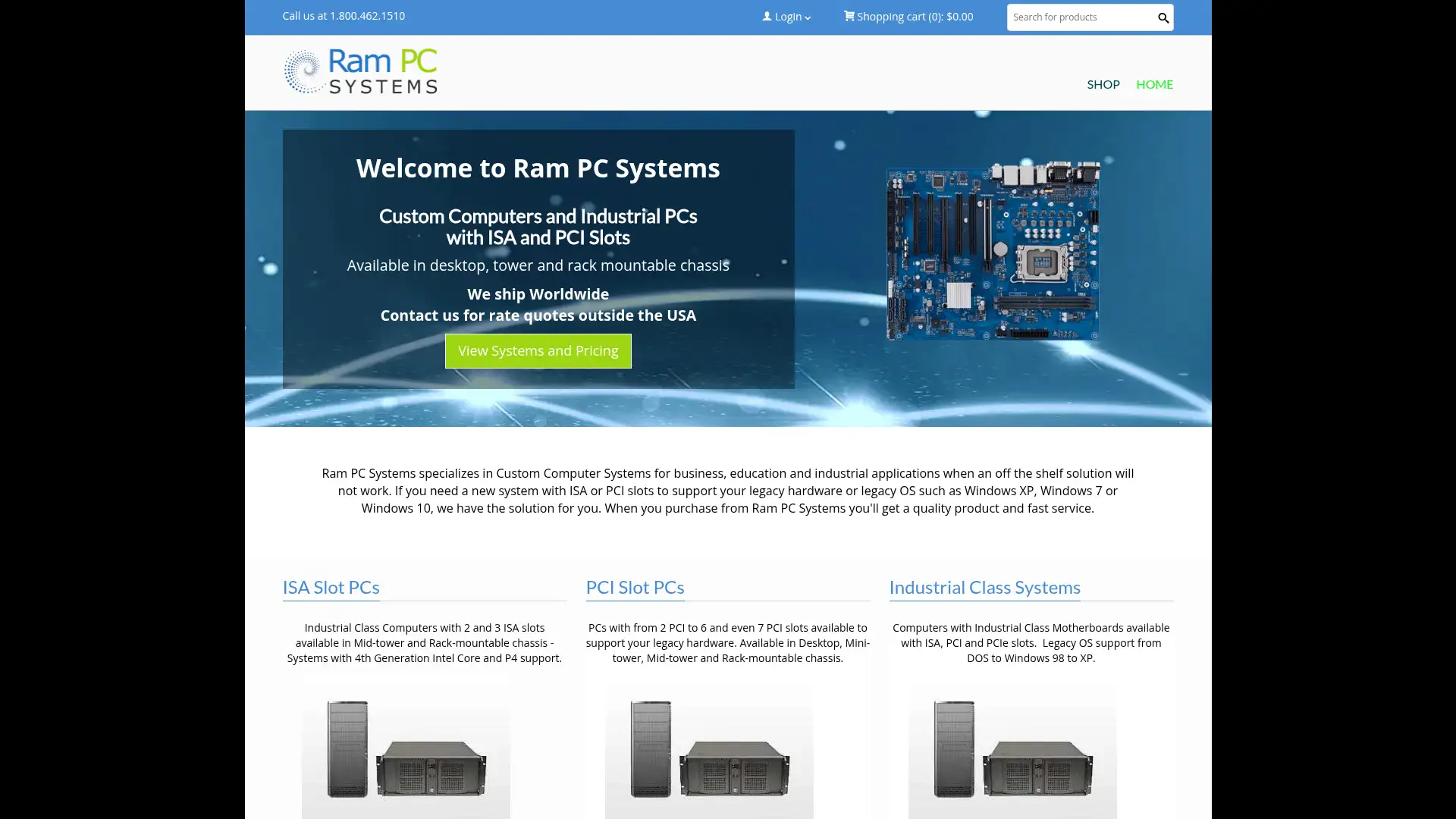Click the Ram PC Systems logo
This screenshot has height=819, width=1456.
[360, 71]
